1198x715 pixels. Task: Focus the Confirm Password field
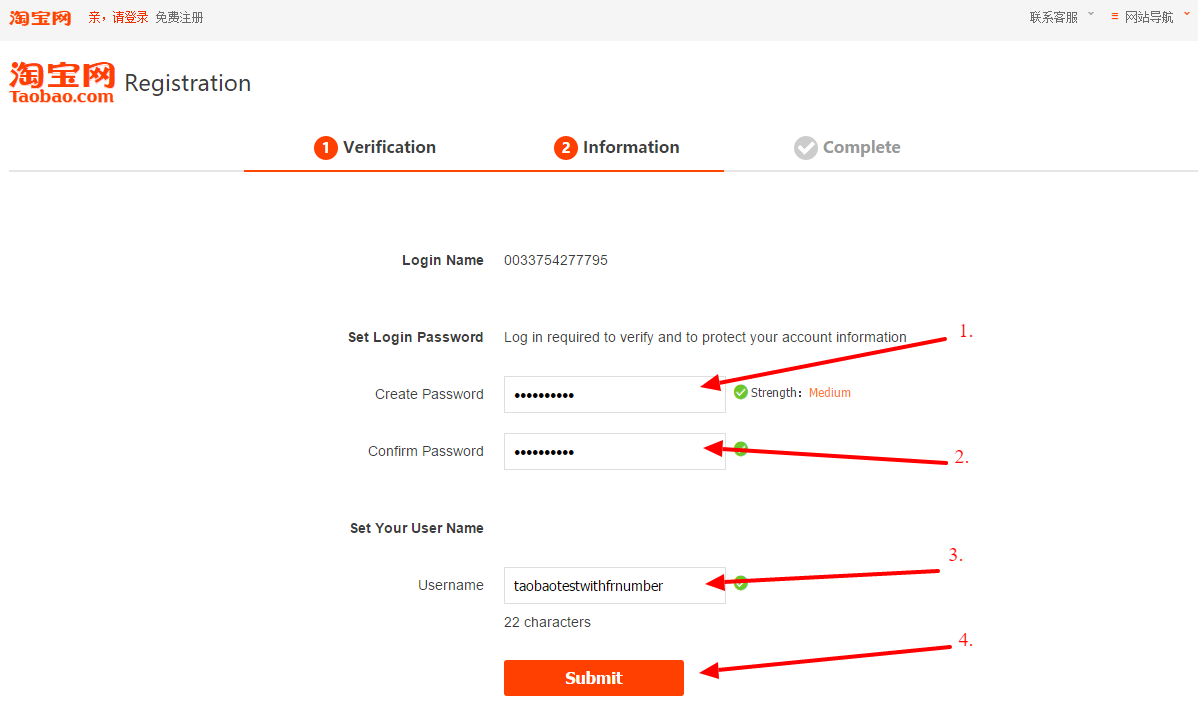pos(614,451)
